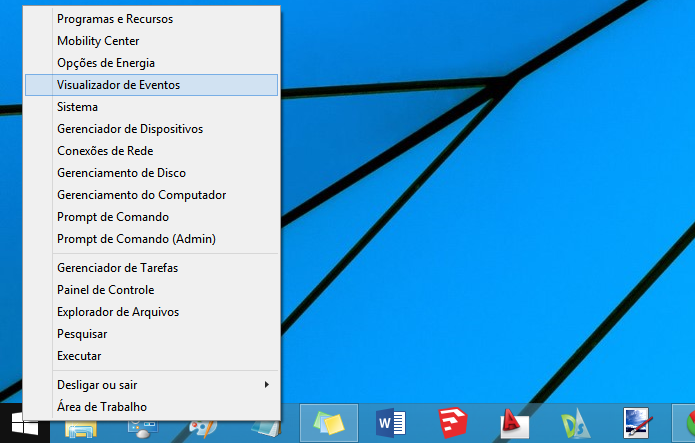695x443 pixels.
Task: Open Sticky Notes on the taskbar
Action: (329, 423)
